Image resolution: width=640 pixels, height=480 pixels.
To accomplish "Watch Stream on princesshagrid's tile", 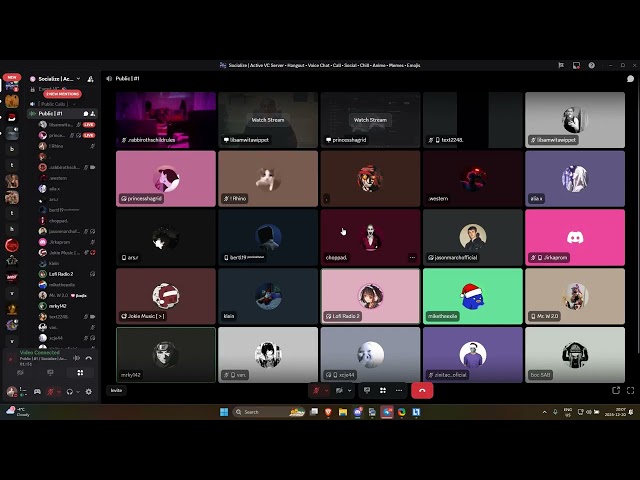I will 370,120.
